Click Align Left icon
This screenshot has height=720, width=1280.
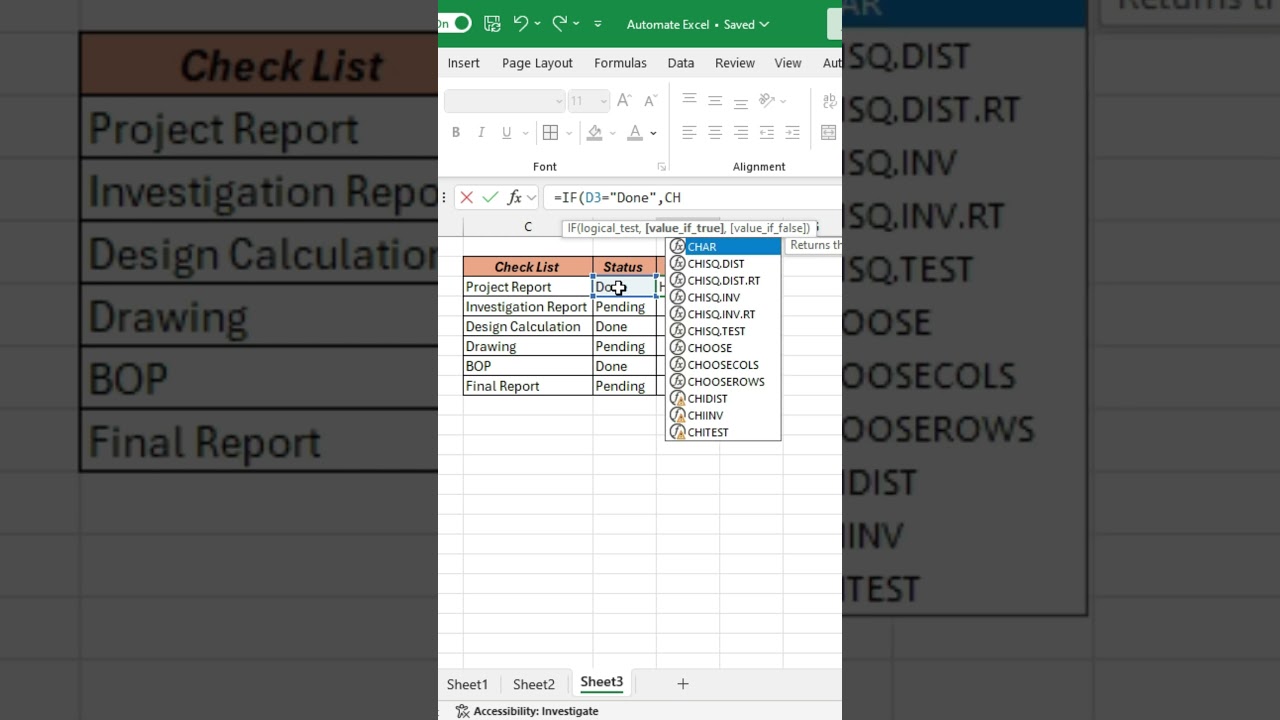pos(689,133)
